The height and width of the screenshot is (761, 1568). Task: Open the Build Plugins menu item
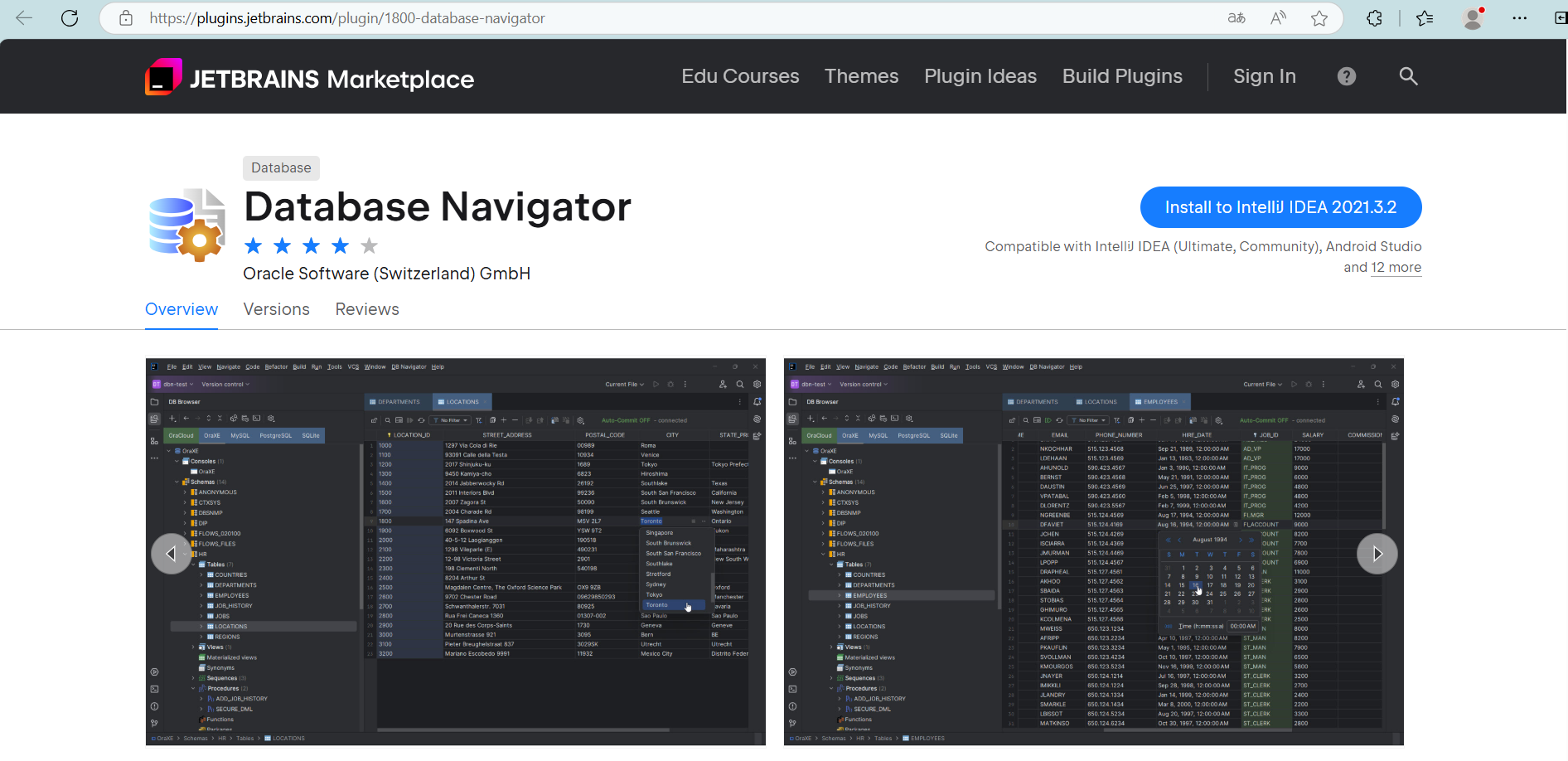[1122, 76]
